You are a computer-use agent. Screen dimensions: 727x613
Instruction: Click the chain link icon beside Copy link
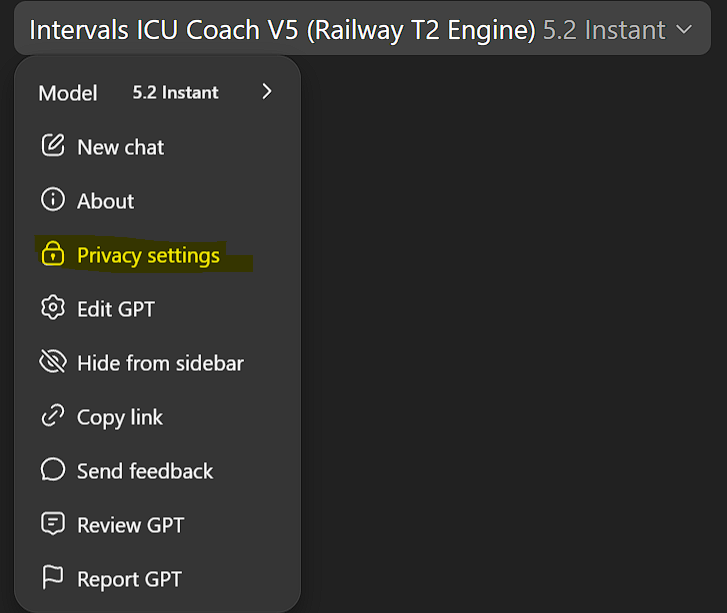click(52, 417)
